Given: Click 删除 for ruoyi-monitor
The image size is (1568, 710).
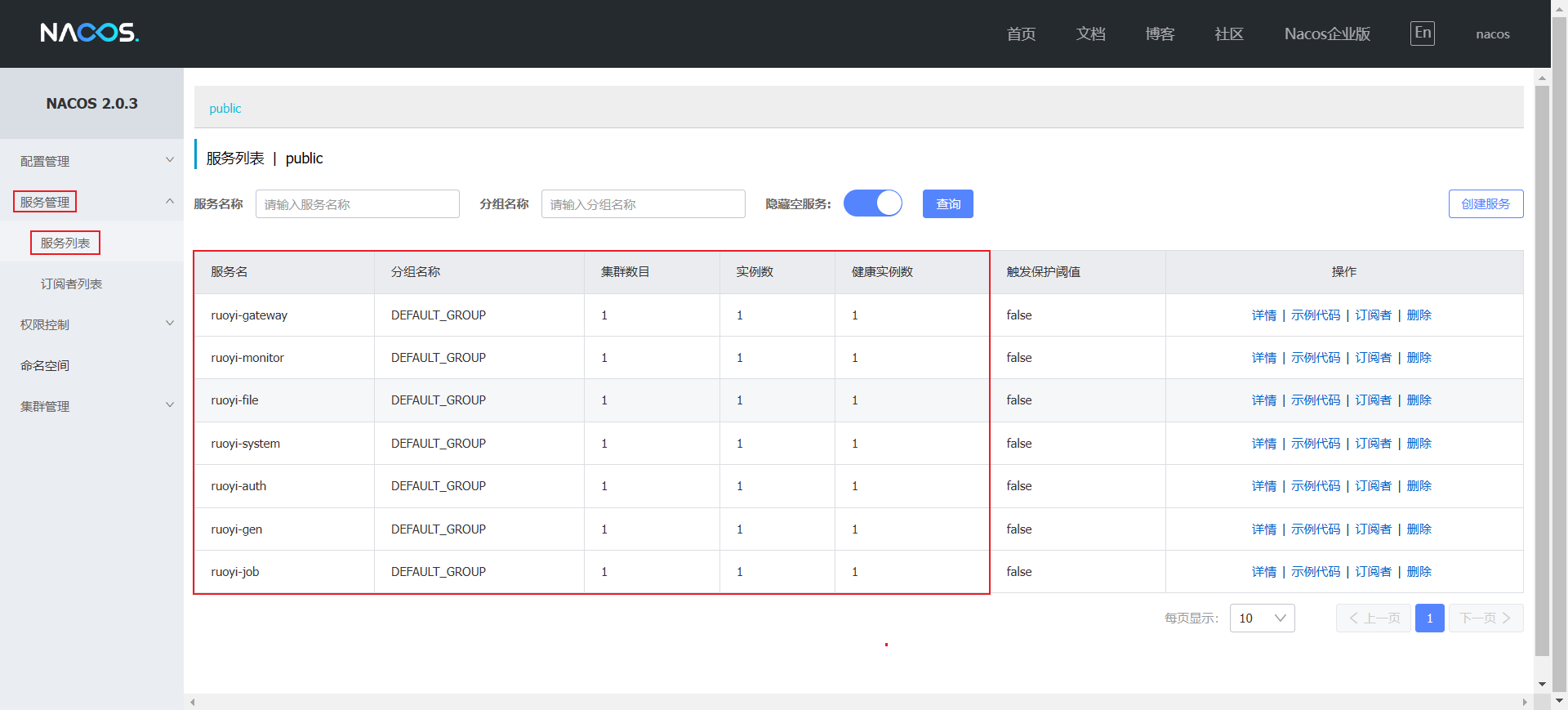Looking at the screenshot, I should (x=1419, y=358).
